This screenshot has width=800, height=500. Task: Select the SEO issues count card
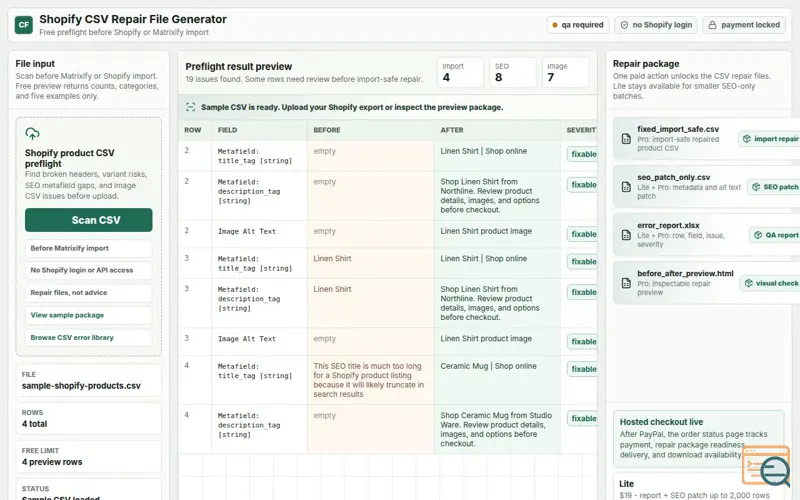click(513, 72)
